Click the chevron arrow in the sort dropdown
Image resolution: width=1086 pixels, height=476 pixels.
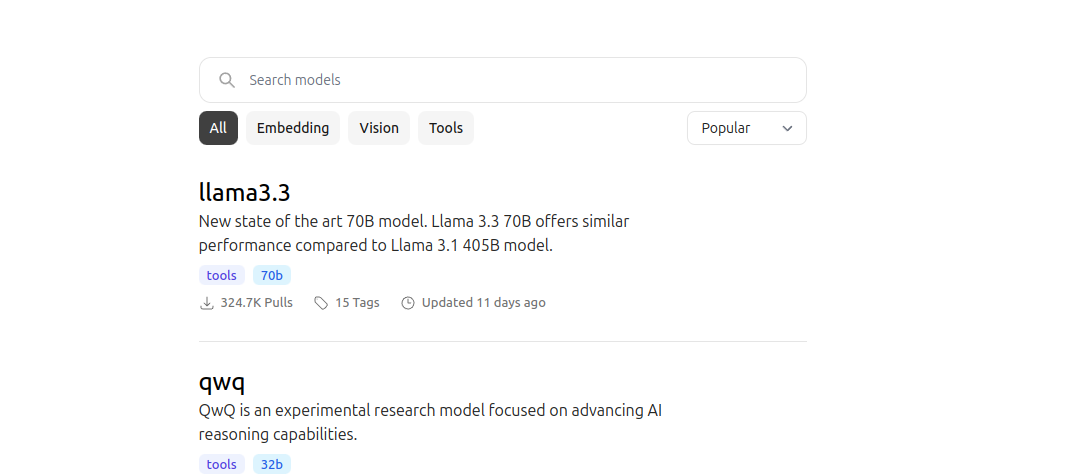click(x=787, y=128)
